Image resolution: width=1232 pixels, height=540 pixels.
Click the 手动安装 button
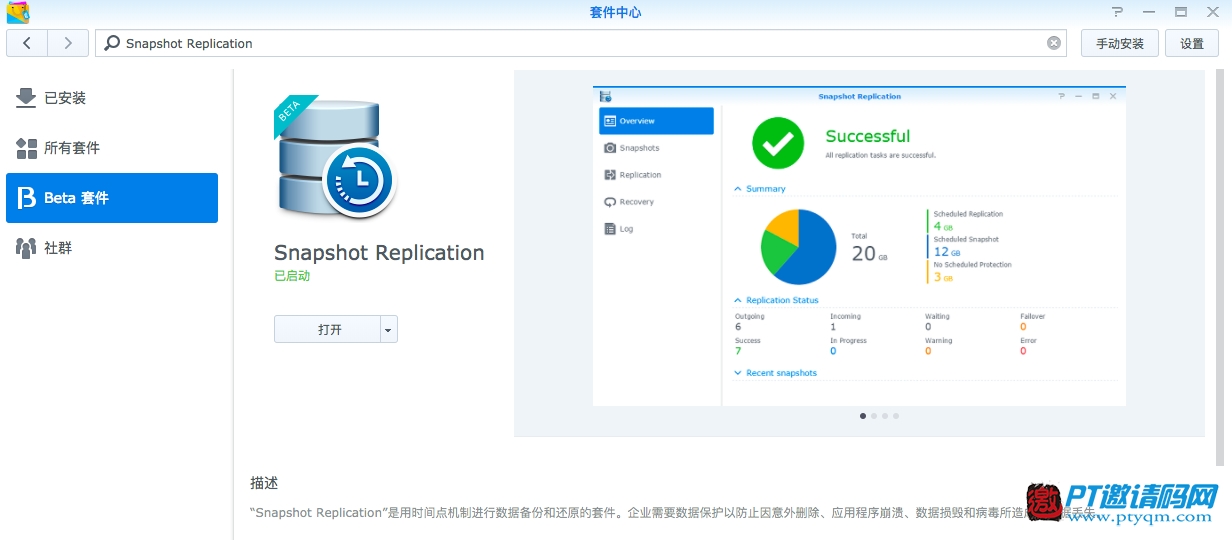(1119, 43)
